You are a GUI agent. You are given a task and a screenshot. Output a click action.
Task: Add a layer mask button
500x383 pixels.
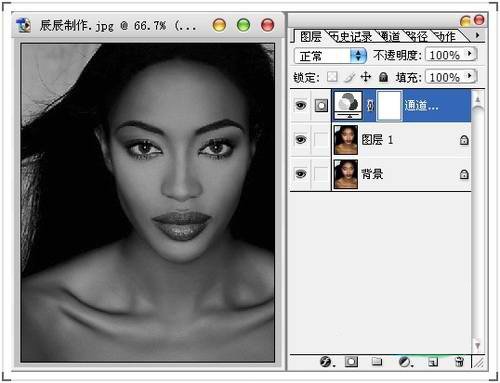(351, 362)
